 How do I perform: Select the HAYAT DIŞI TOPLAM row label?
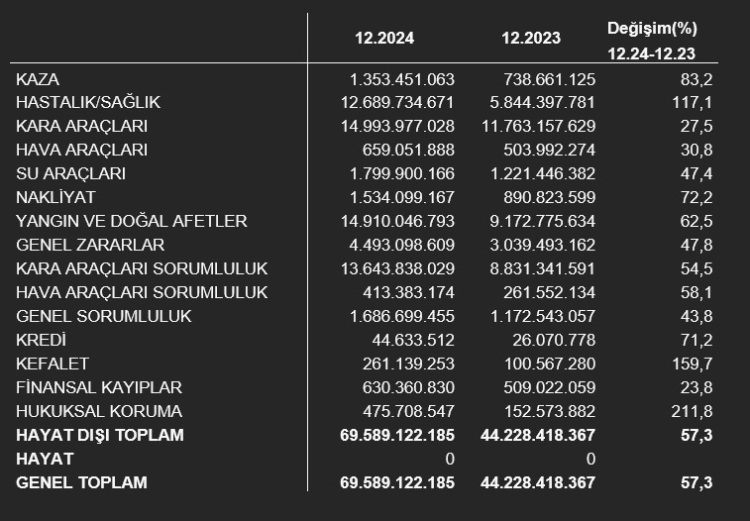click(x=100, y=435)
